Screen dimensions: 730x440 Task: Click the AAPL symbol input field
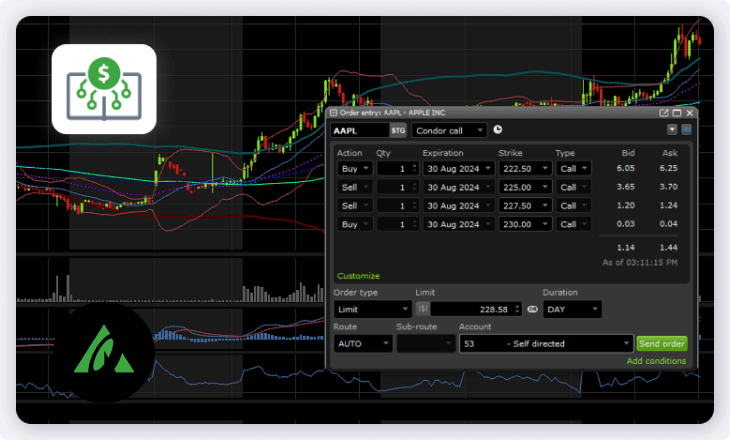pos(359,130)
